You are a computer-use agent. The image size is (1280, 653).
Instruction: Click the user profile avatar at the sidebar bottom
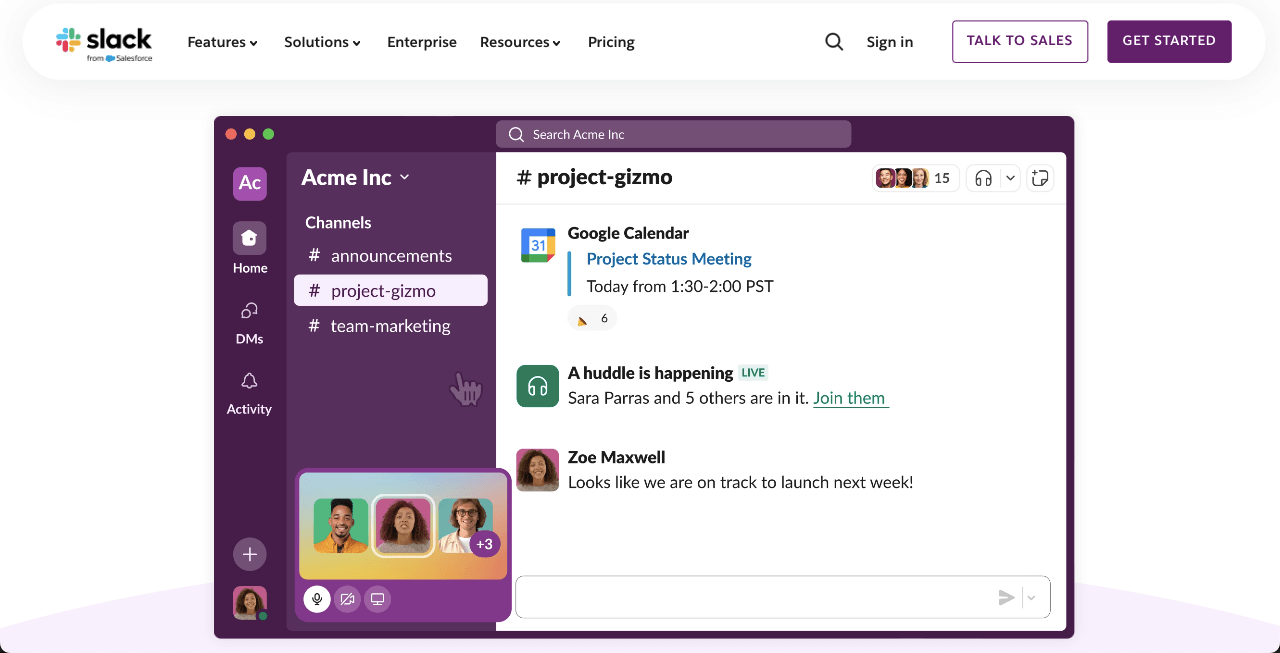(250, 603)
